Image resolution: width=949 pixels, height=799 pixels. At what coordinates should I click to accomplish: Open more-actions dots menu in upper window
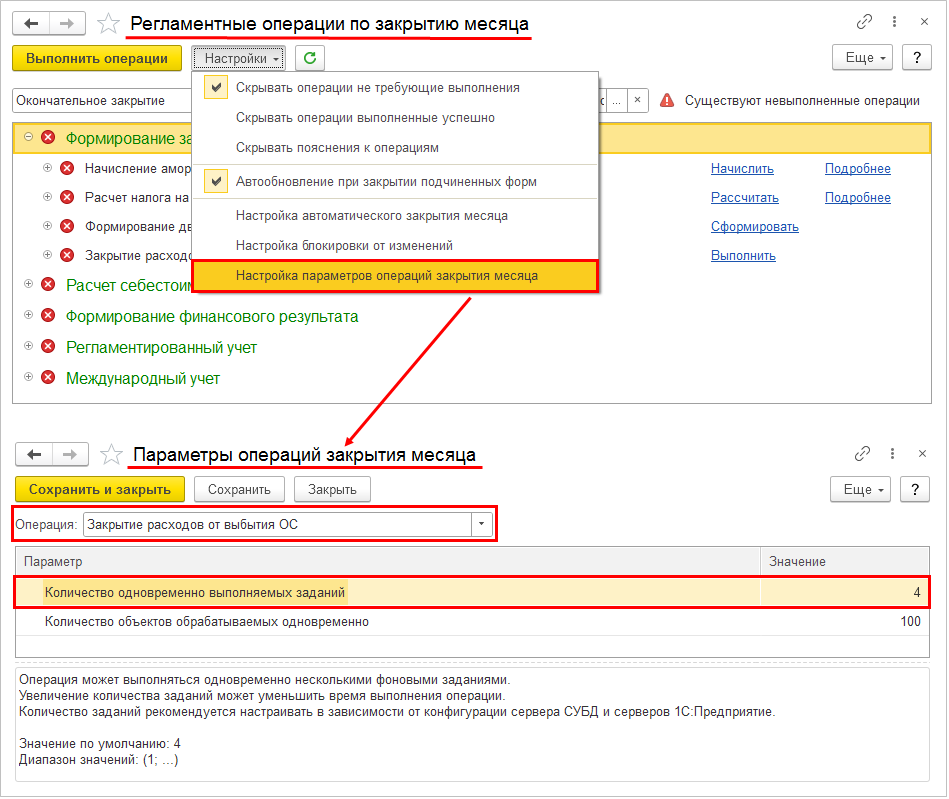pos(895,22)
